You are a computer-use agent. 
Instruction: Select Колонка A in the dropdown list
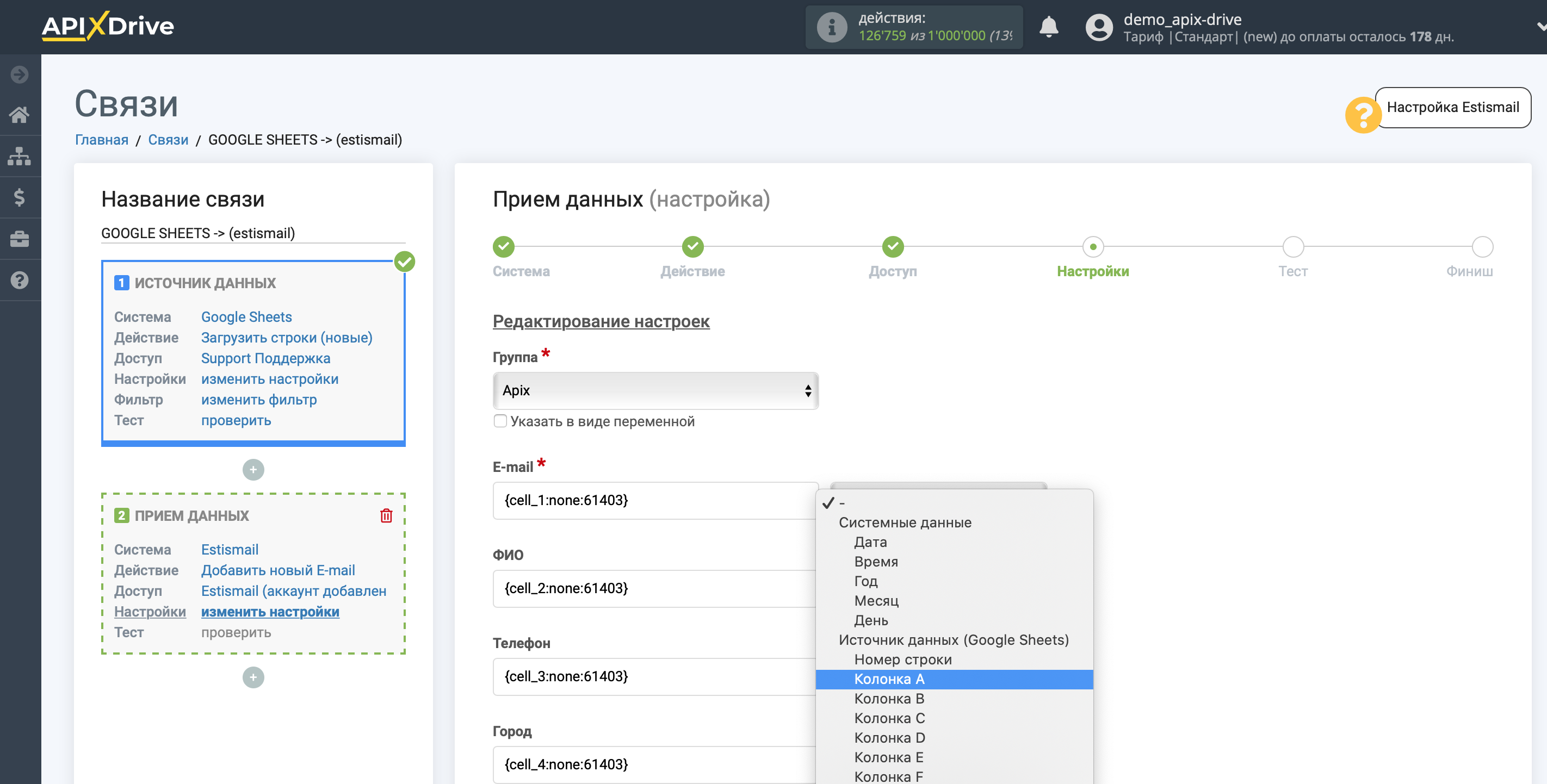pos(954,679)
